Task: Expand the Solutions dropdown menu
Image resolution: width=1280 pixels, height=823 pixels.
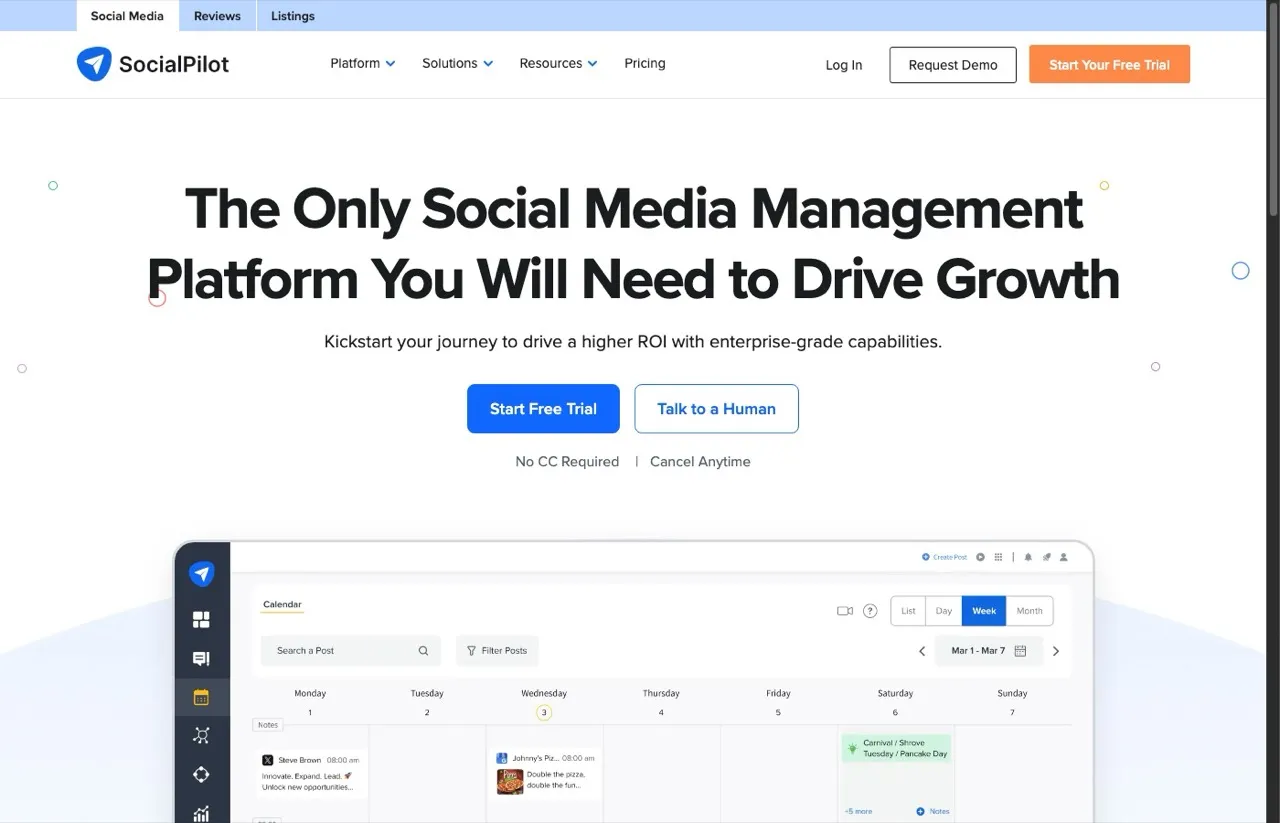Action: pyautogui.click(x=458, y=63)
